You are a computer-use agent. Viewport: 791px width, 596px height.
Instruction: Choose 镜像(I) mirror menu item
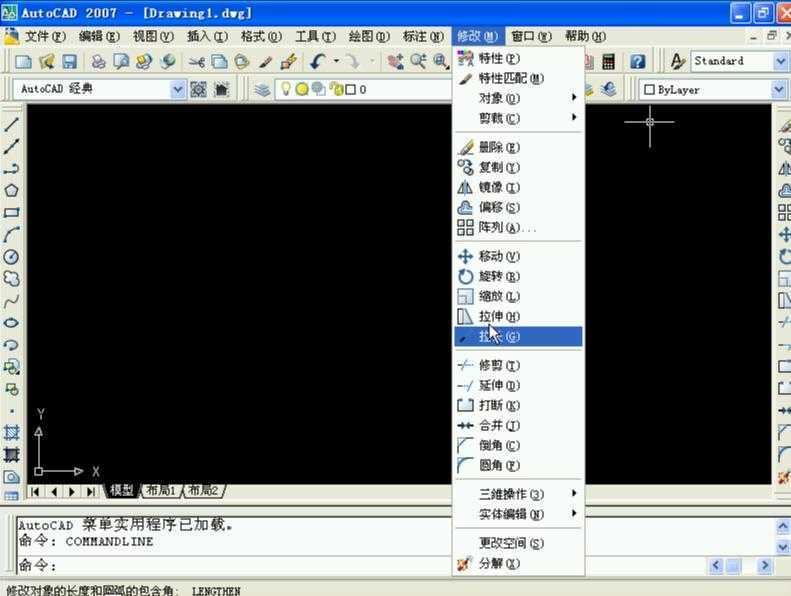pos(518,188)
